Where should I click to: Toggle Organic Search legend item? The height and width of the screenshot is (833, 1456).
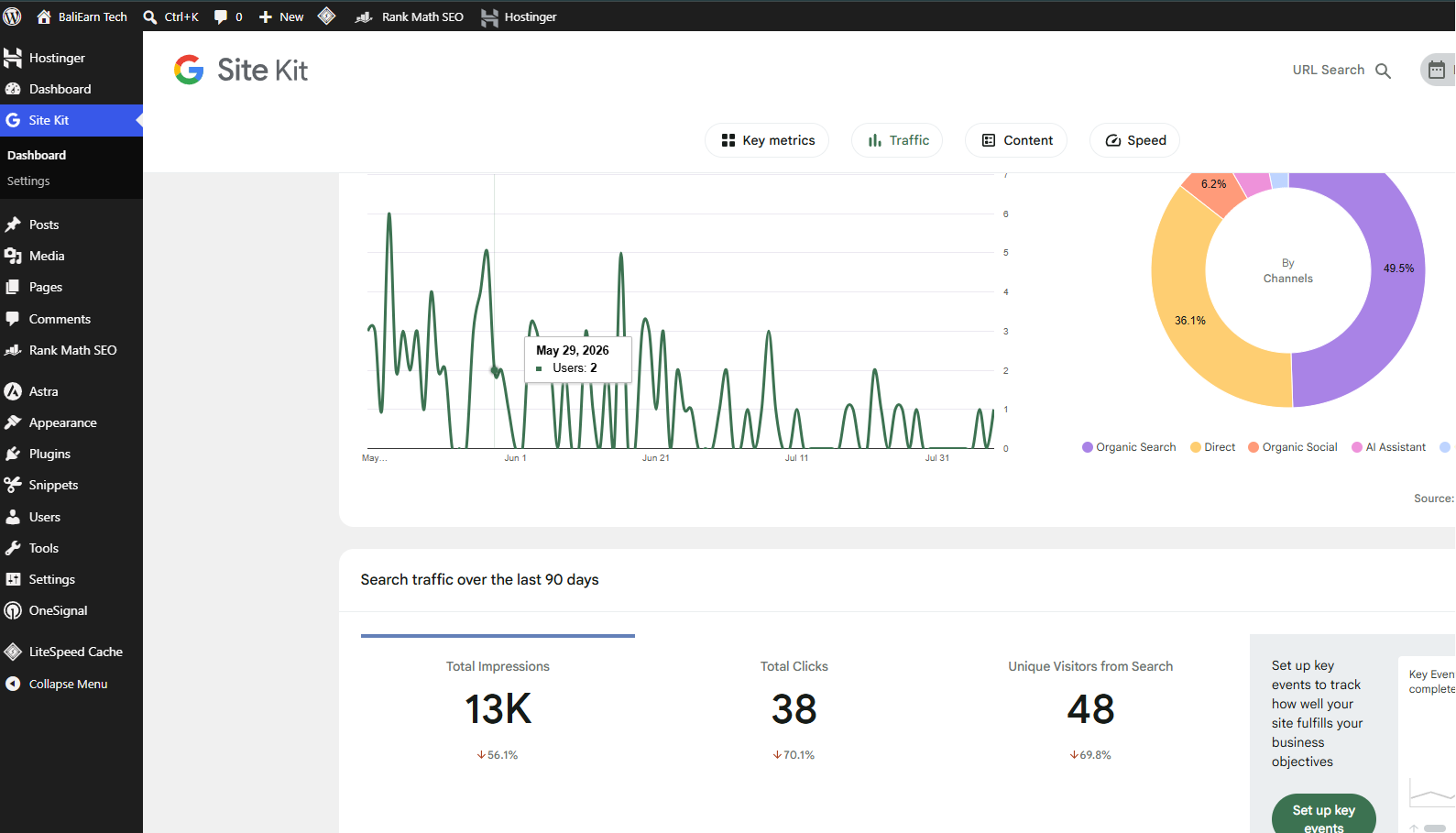pyautogui.click(x=1129, y=447)
